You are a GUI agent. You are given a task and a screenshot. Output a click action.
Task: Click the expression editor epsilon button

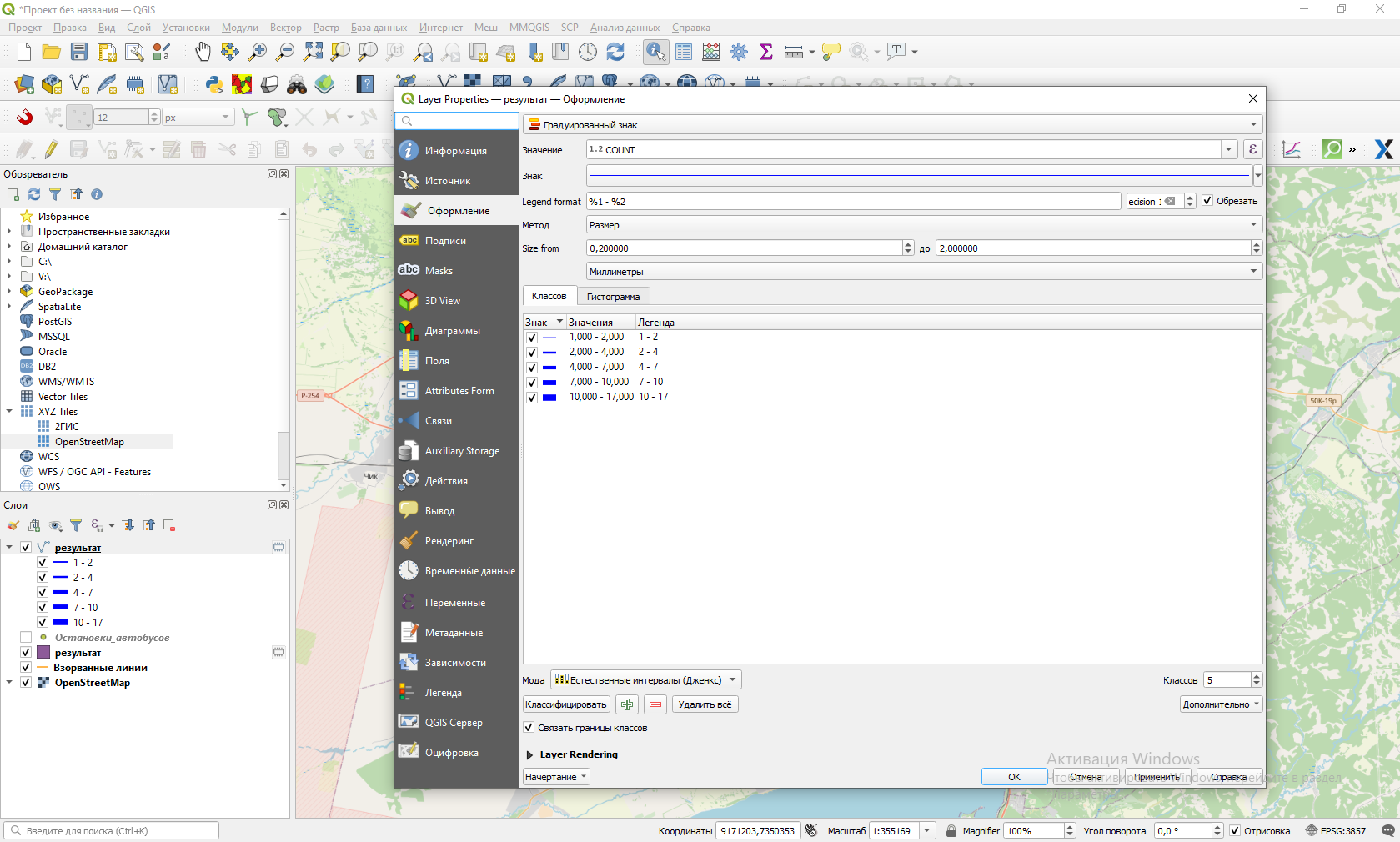point(1252,150)
